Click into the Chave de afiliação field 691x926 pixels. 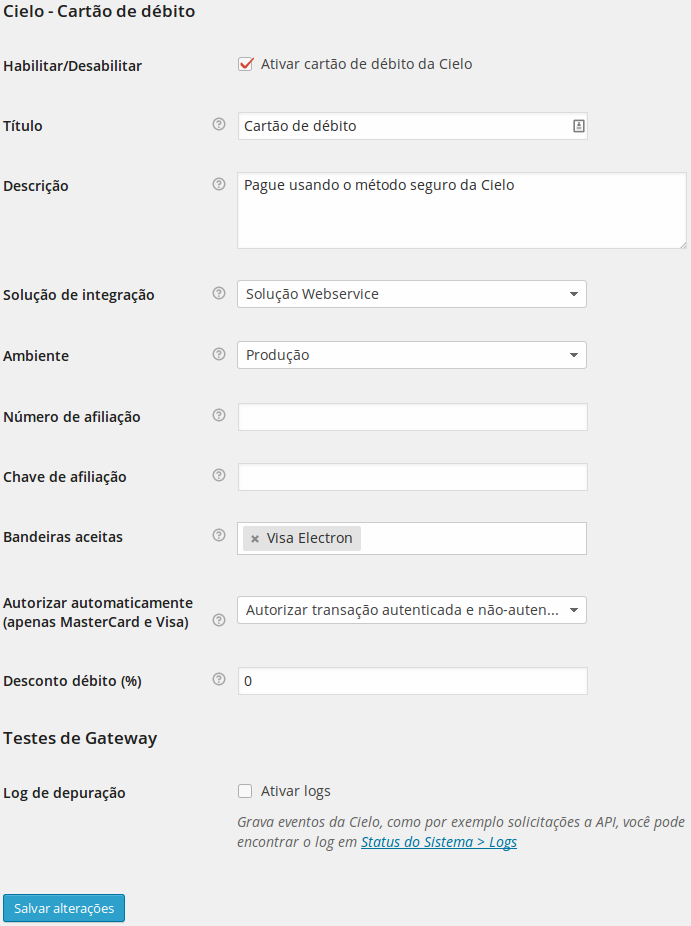[412, 477]
